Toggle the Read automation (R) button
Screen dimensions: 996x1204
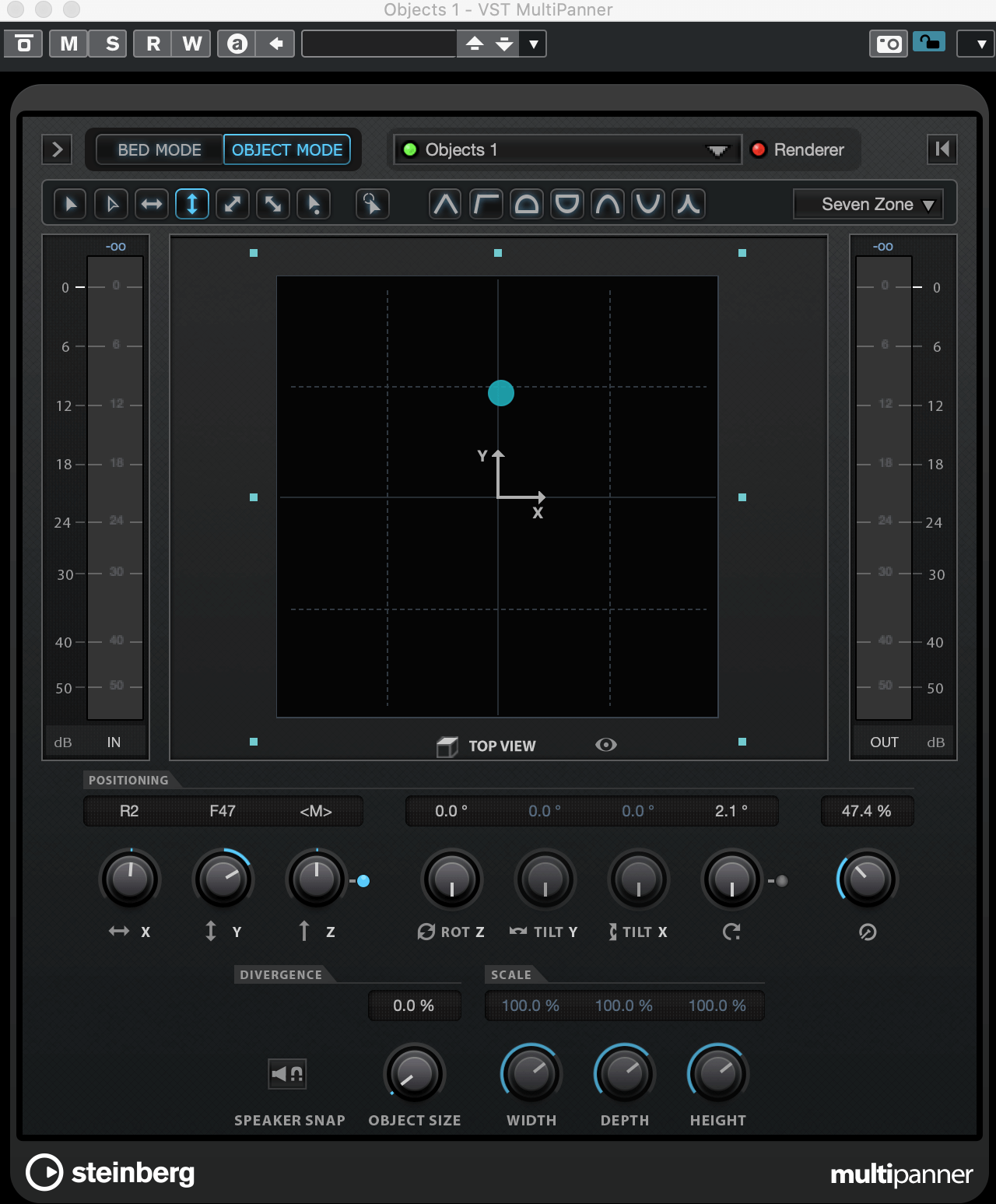coord(153,44)
